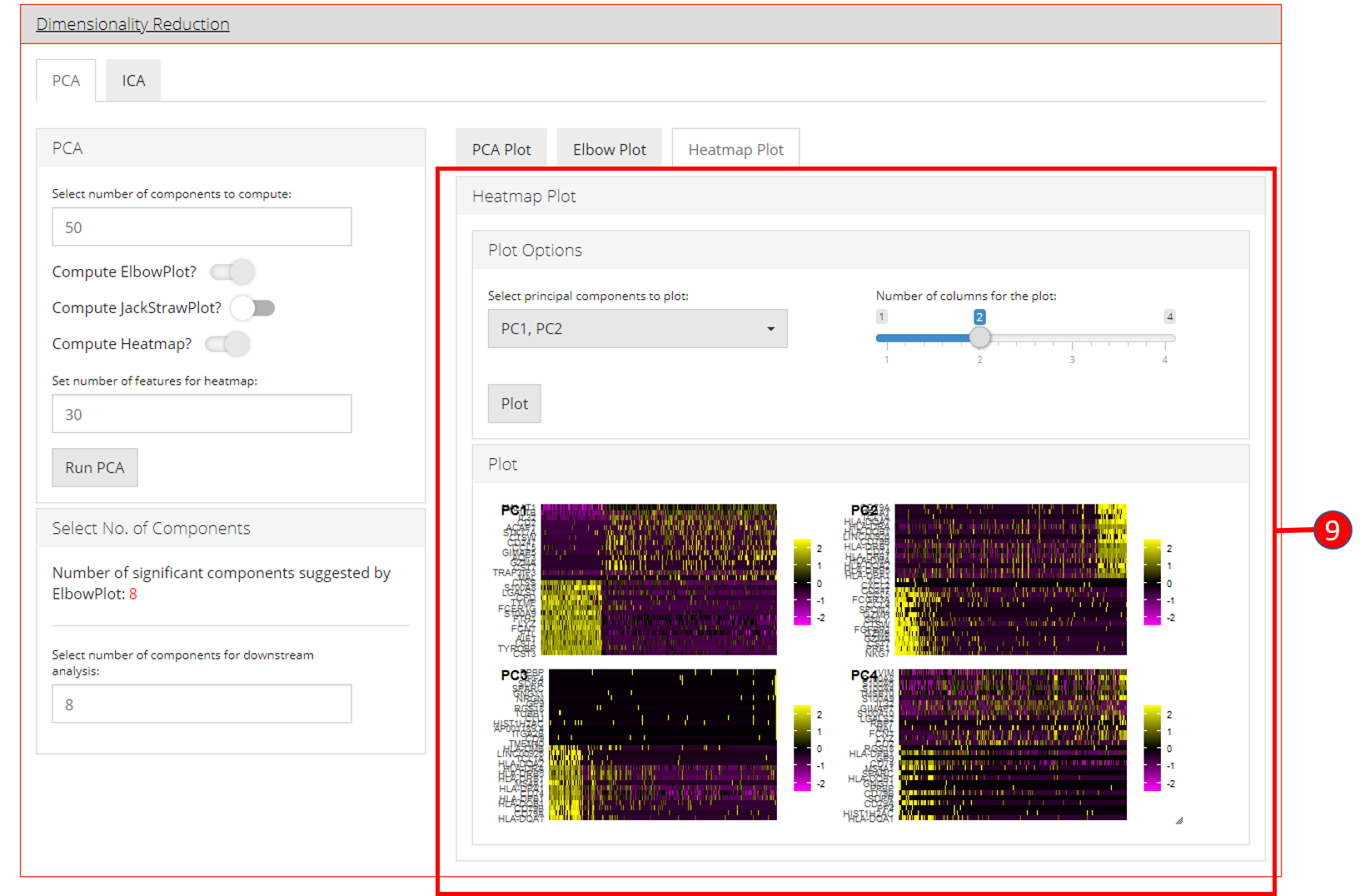Screen dimensions: 1360x896
Task: Collapse the Dimensionality Reduction section header
Action: point(132,24)
